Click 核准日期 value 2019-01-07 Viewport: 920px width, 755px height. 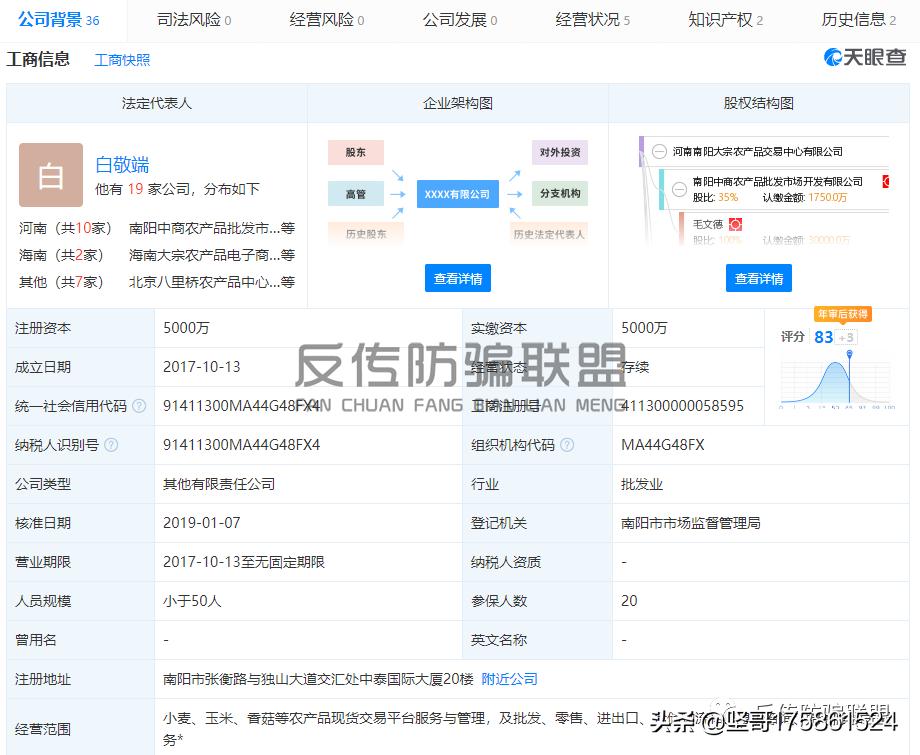(202, 523)
